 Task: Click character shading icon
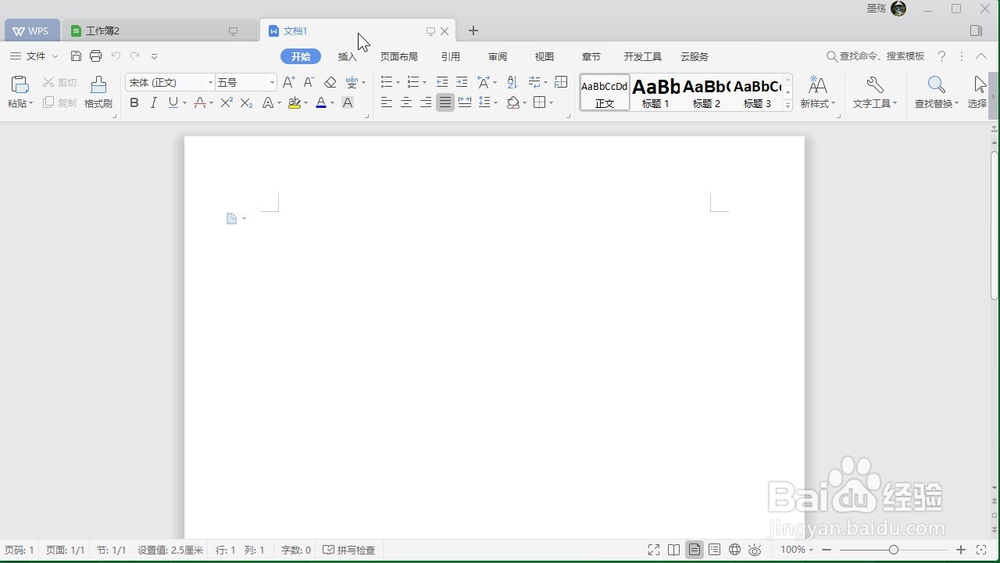pos(348,103)
